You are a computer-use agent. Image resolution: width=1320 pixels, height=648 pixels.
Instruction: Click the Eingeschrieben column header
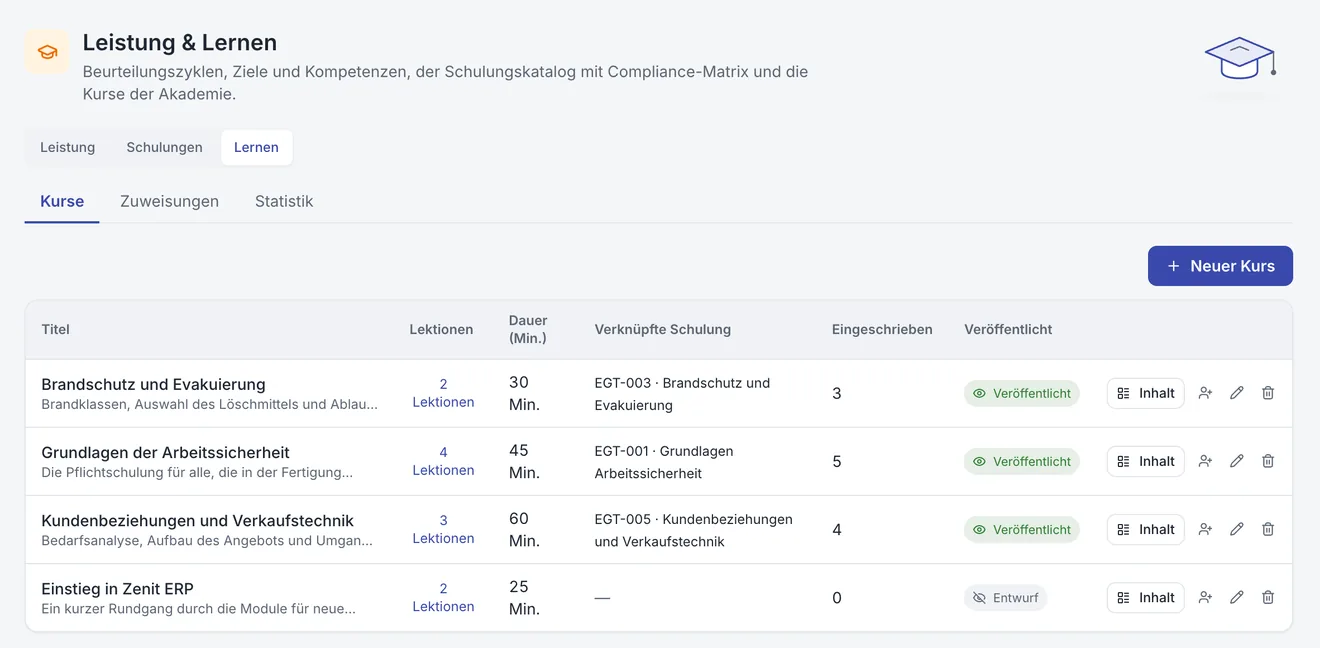click(x=882, y=329)
